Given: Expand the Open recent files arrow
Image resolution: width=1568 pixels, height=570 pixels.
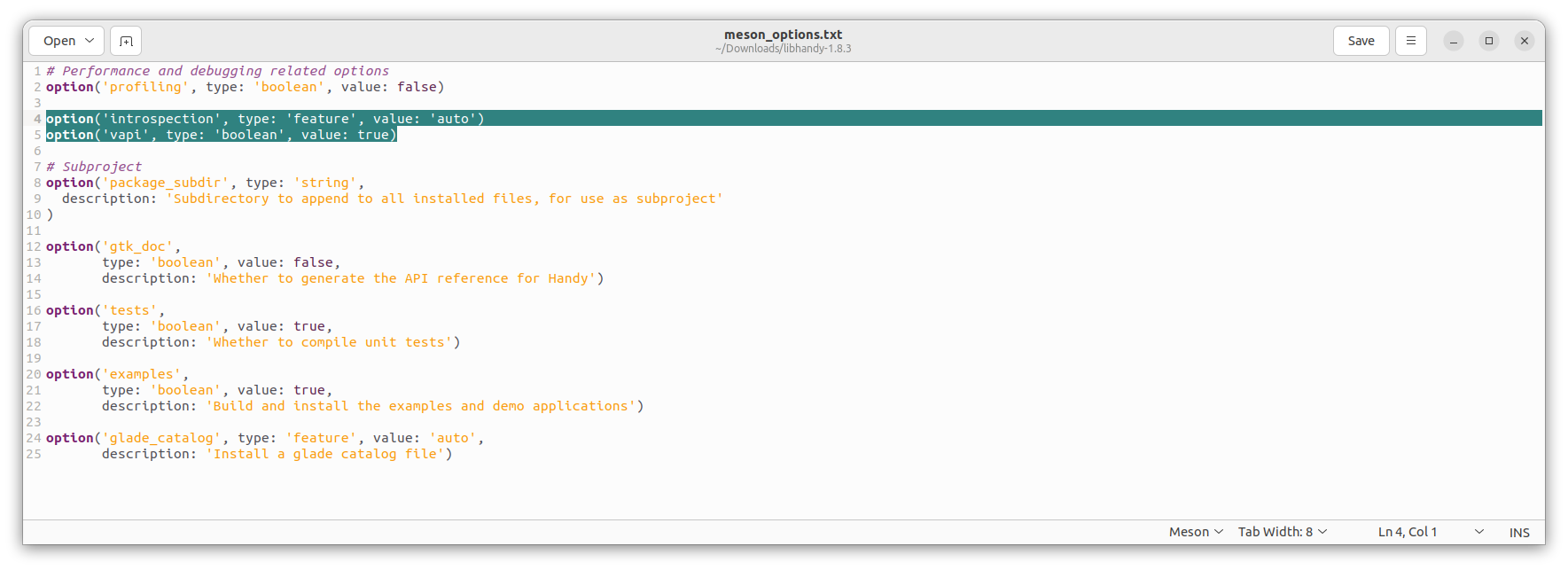Looking at the screenshot, I should pos(90,41).
